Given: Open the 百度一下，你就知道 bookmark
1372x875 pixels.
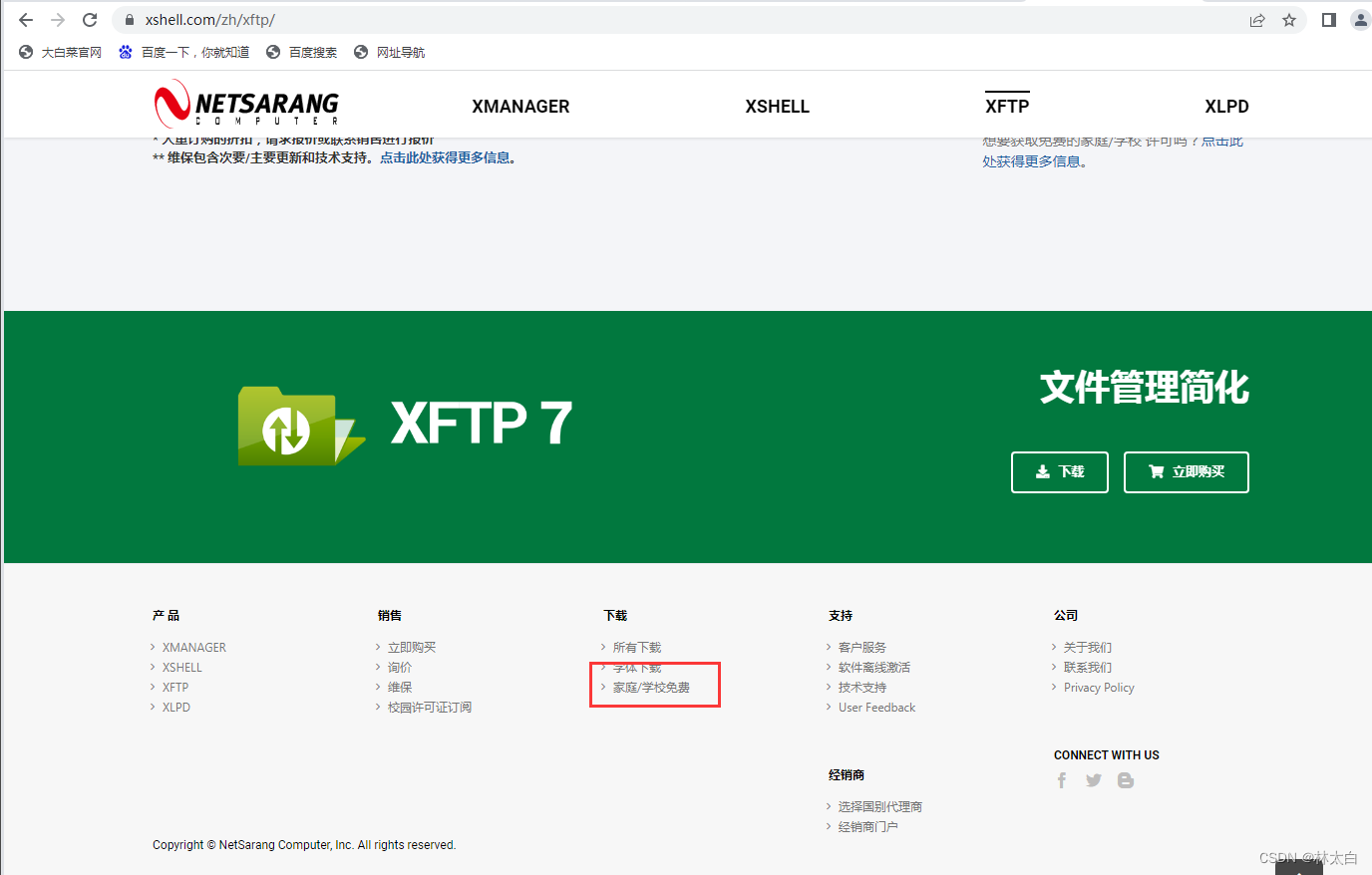Looking at the screenshot, I should [x=184, y=52].
